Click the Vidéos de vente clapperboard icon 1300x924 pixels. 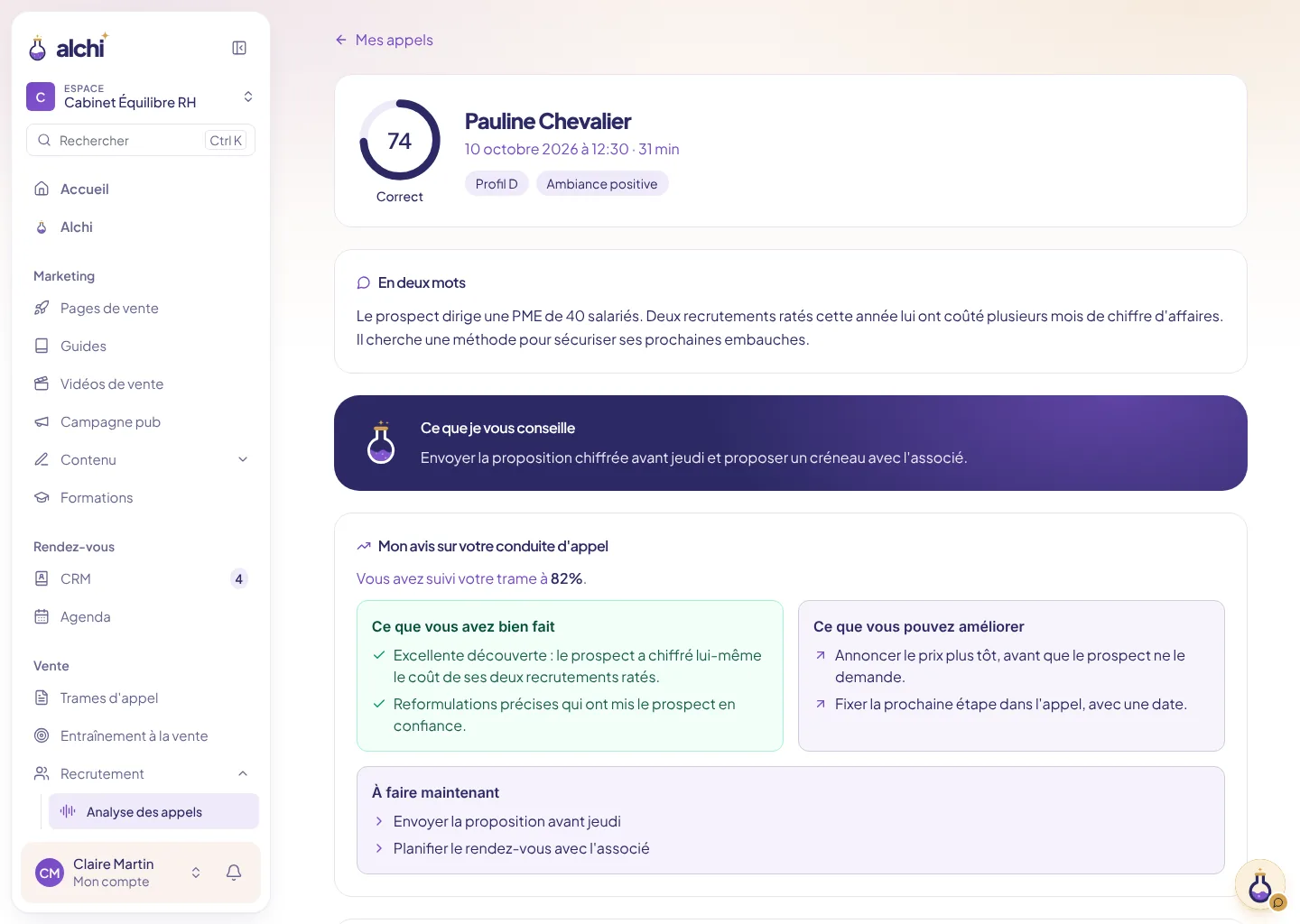click(42, 383)
